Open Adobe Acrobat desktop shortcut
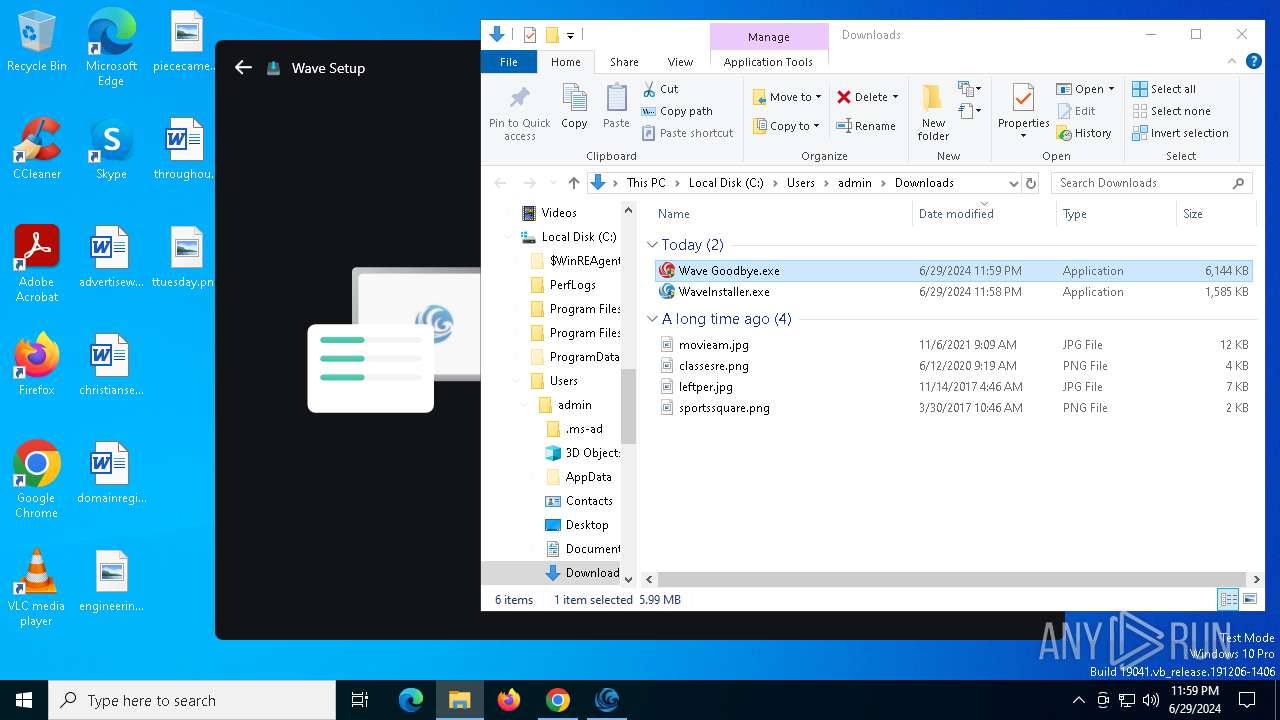 [37, 264]
